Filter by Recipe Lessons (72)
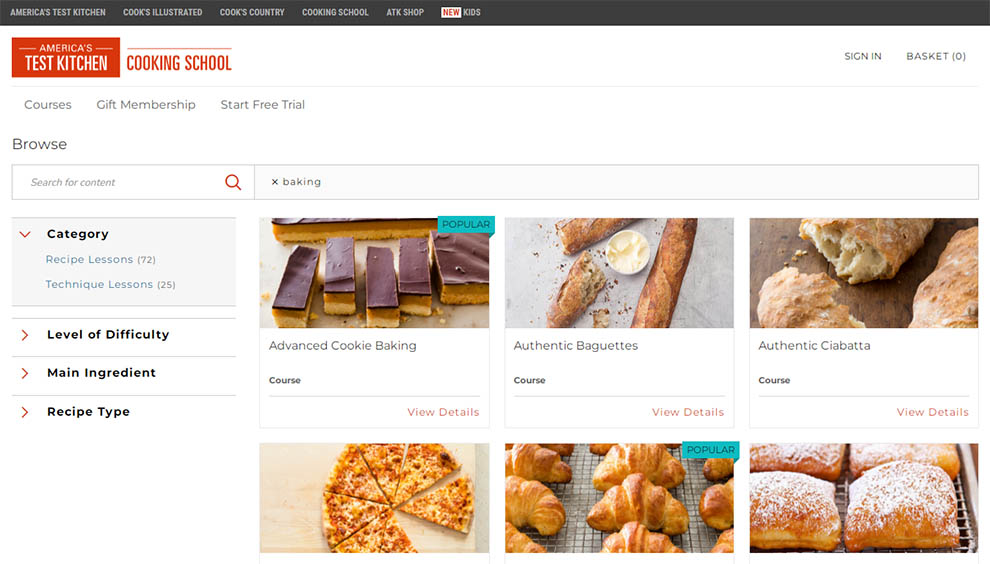Viewport: 990px width, 564px height. click(x=100, y=260)
